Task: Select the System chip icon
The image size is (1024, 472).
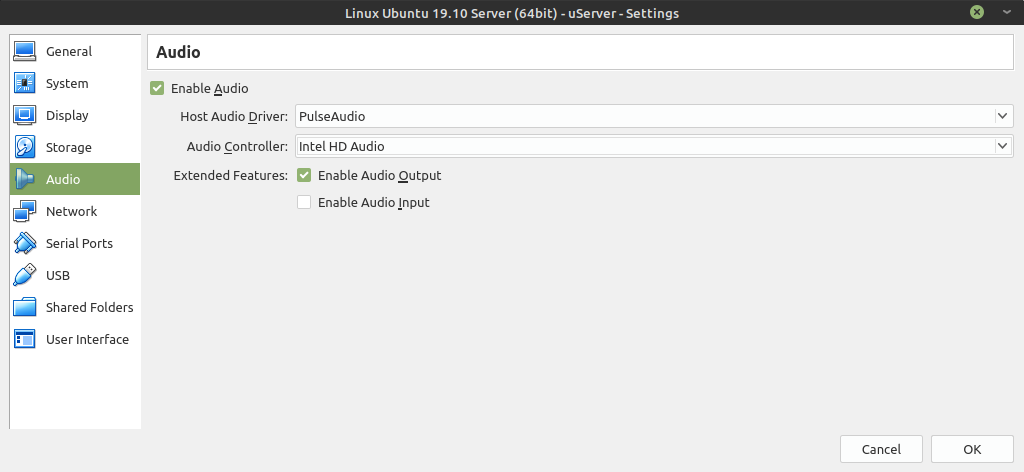Action: (25, 83)
